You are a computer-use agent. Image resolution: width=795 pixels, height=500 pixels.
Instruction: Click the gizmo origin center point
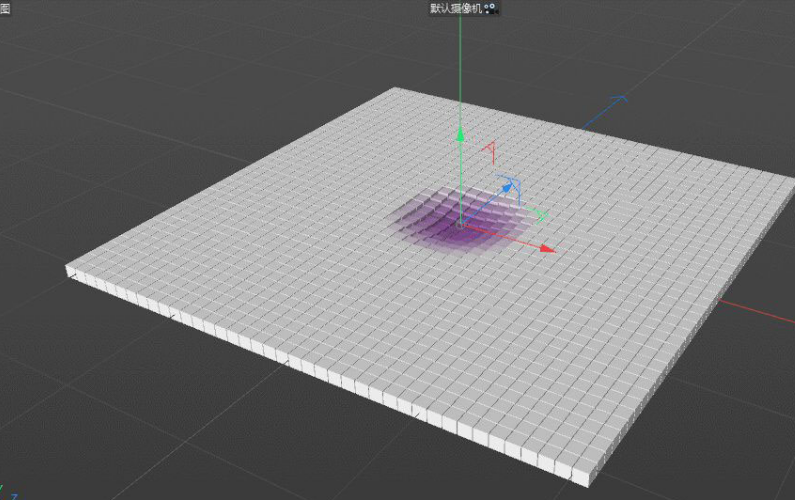coord(460,224)
